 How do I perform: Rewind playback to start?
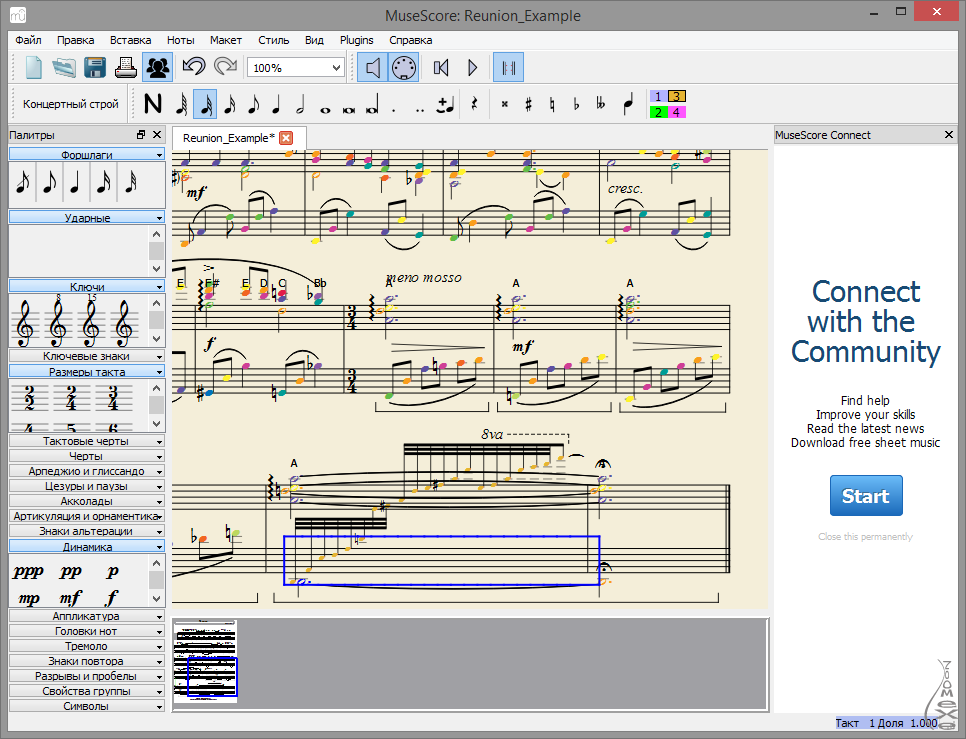(x=441, y=67)
